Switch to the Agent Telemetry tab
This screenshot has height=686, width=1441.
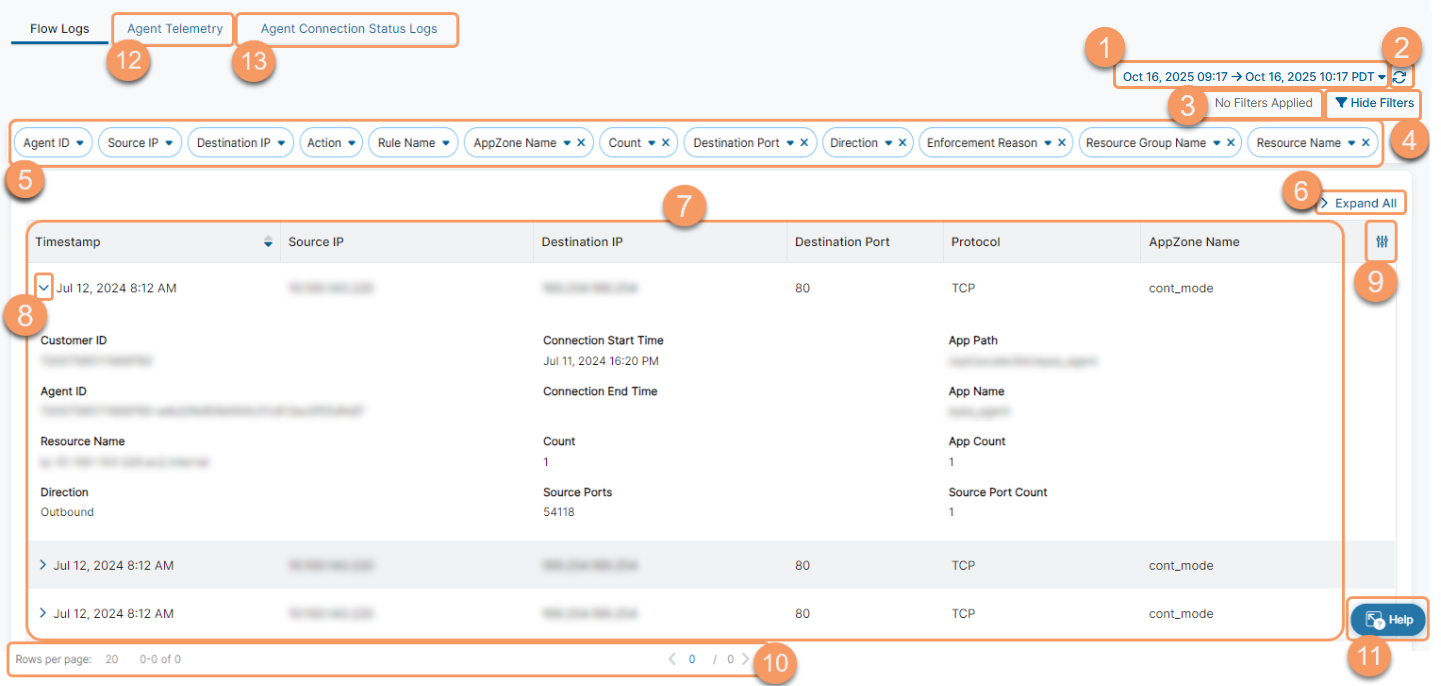(174, 29)
